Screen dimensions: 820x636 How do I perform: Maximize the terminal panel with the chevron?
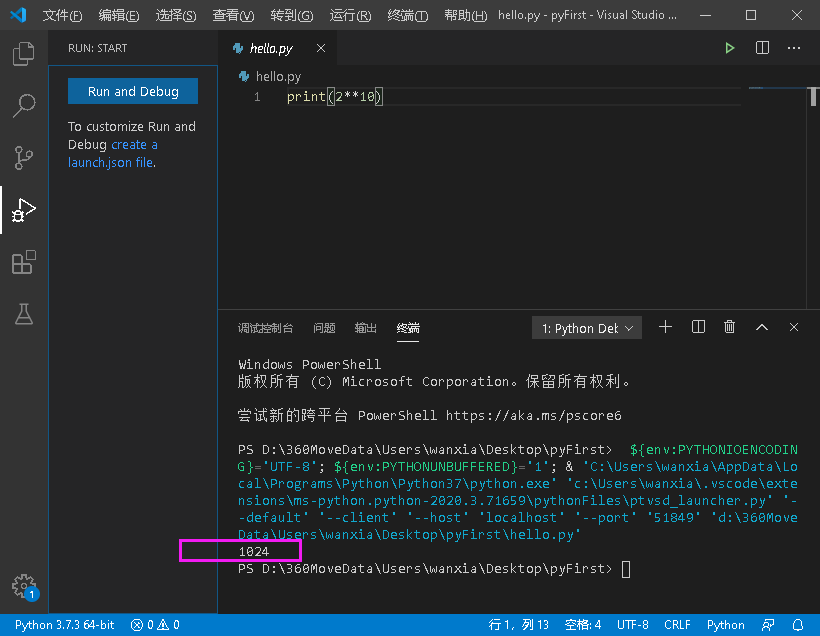761,326
